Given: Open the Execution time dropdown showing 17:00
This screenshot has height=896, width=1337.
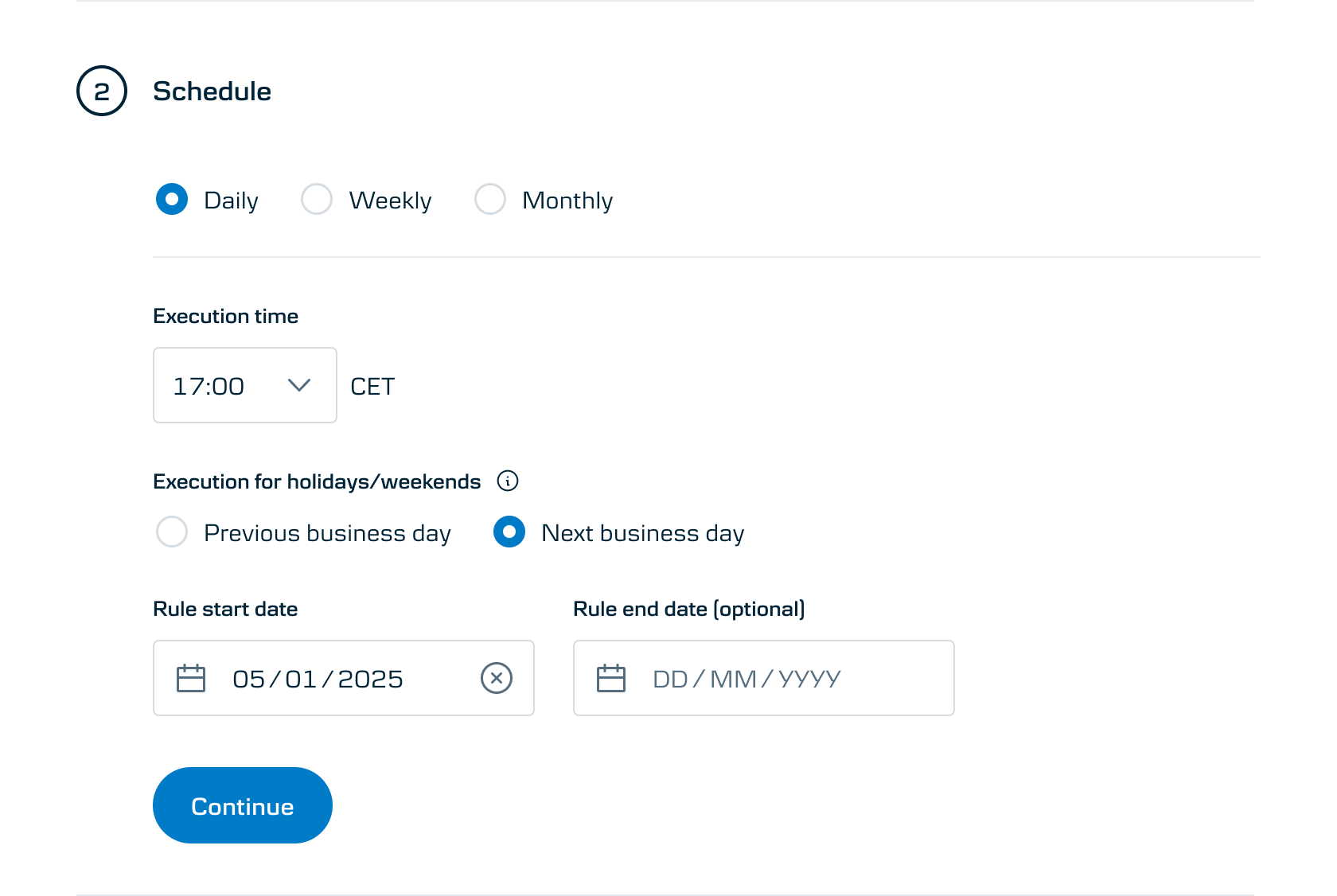Looking at the screenshot, I should point(244,385).
